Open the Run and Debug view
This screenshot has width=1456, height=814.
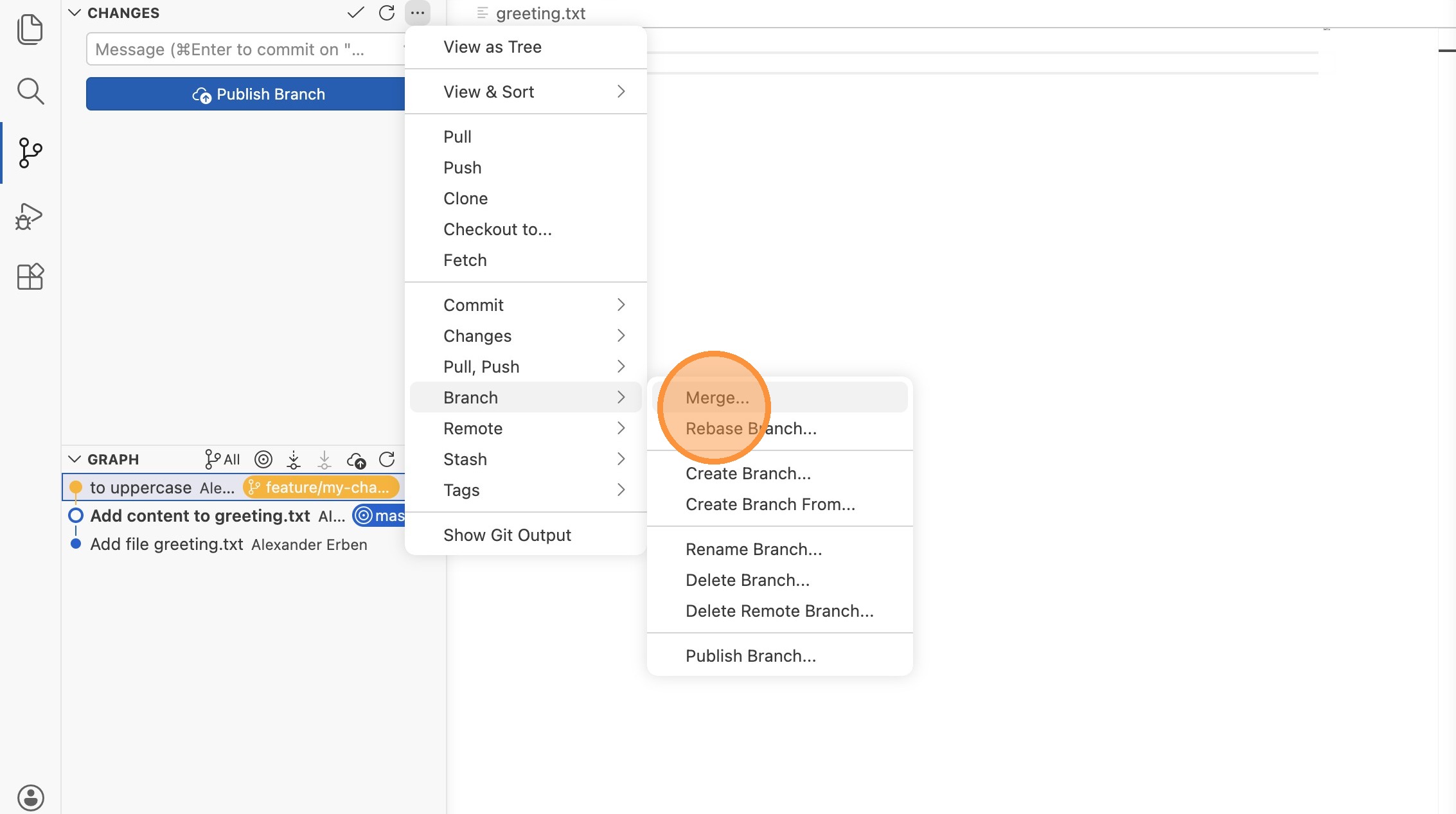pyautogui.click(x=30, y=216)
